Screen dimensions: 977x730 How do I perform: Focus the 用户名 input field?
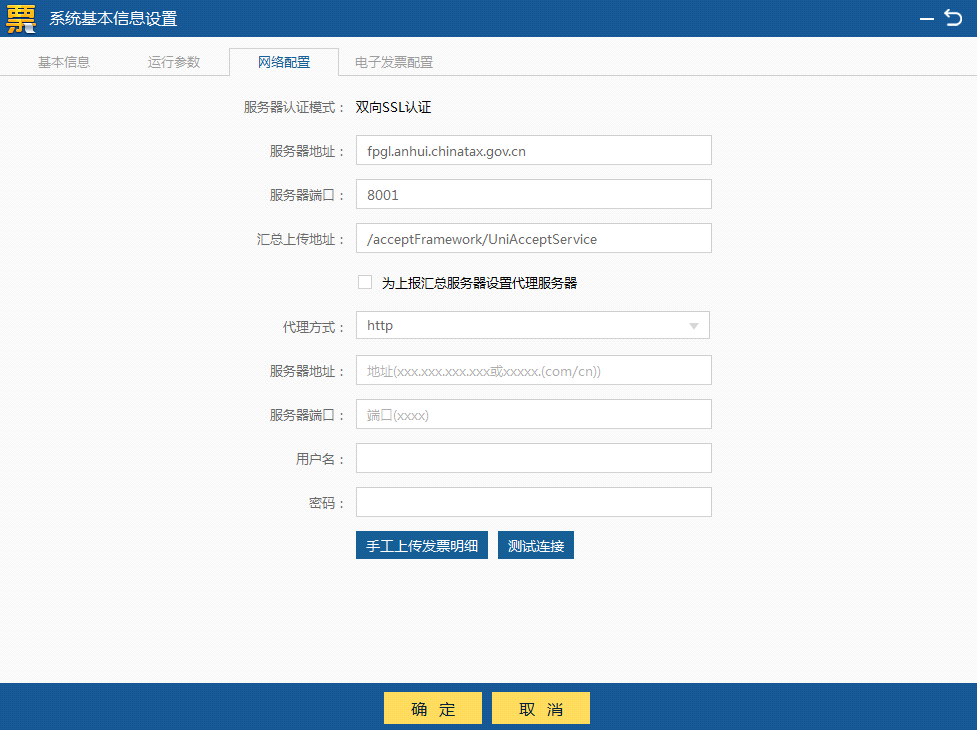(x=534, y=458)
